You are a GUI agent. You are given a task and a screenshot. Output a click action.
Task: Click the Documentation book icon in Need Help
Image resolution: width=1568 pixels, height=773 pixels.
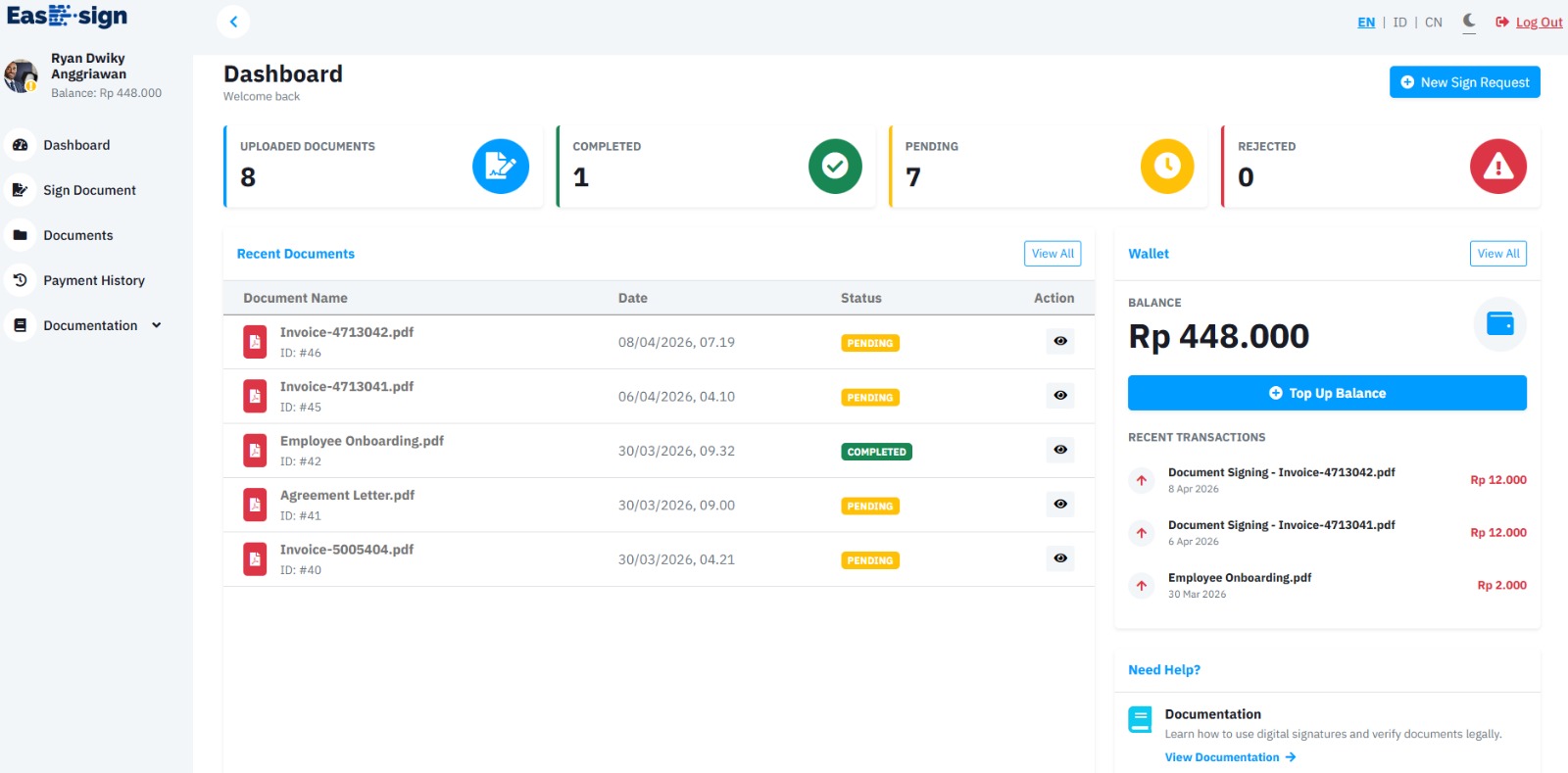pos(1140,720)
